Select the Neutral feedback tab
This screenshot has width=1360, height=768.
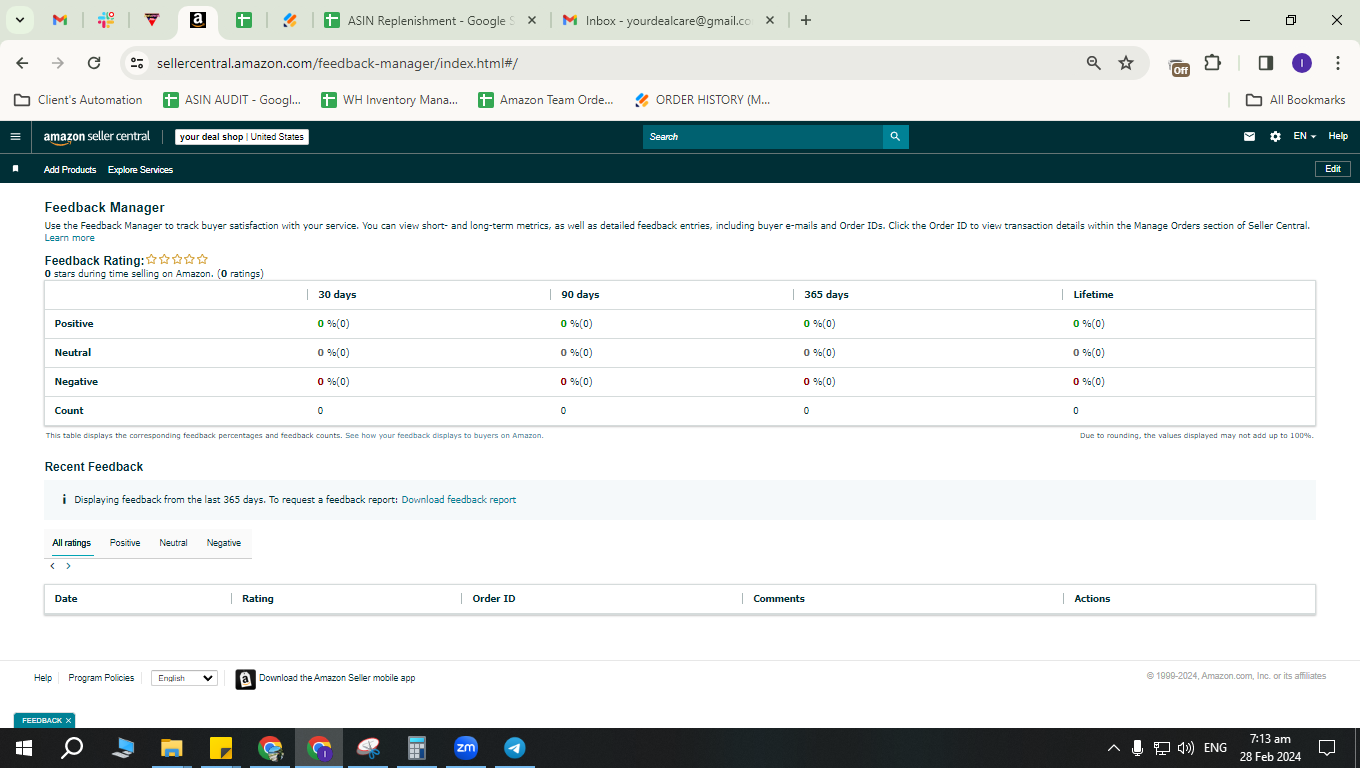click(x=173, y=543)
